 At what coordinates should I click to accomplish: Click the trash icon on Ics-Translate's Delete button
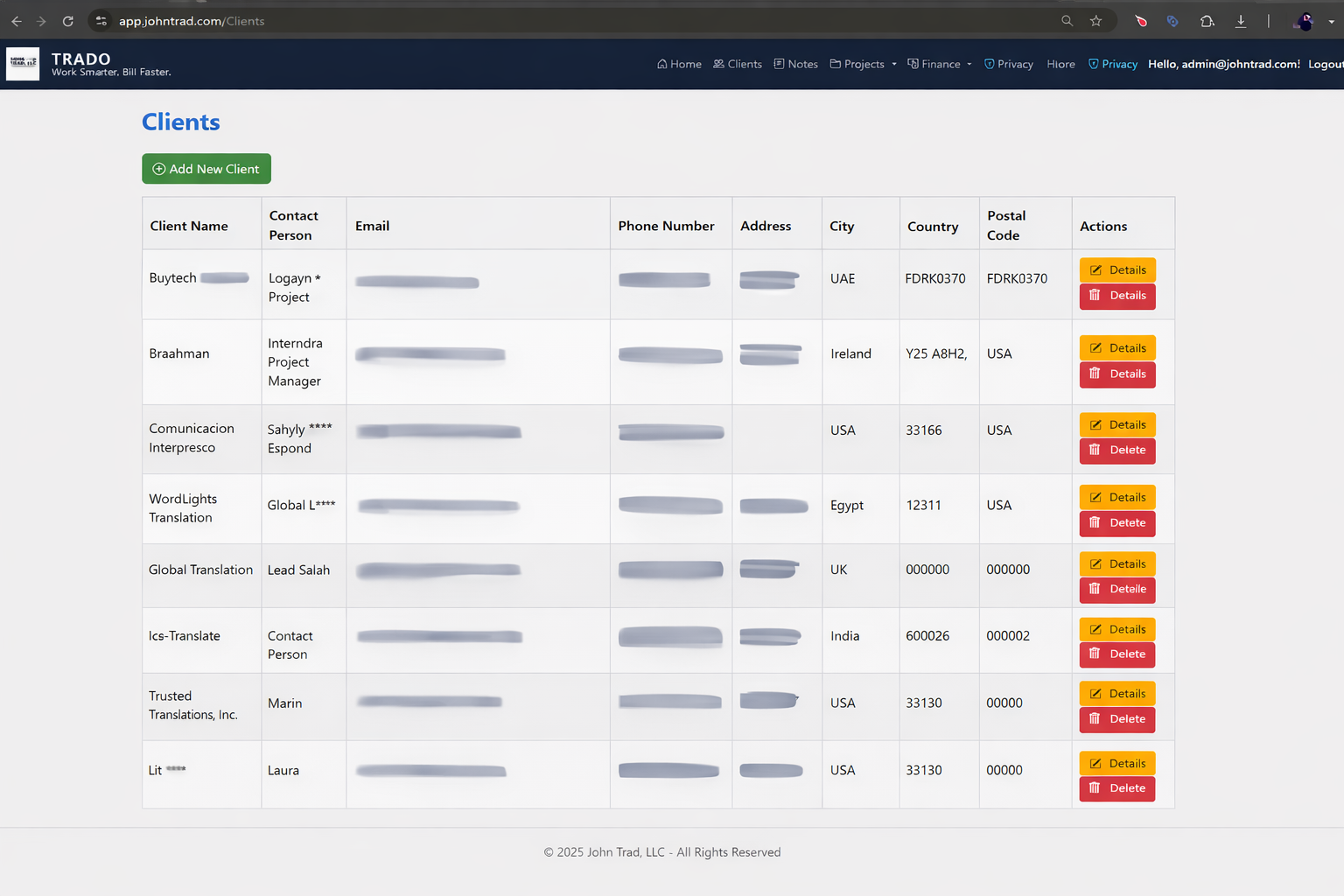coord(1095,654)
